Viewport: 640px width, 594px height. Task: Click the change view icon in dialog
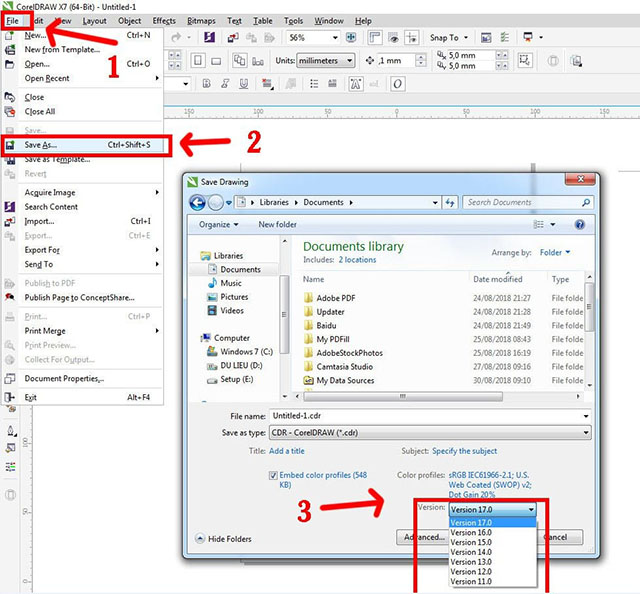[x=539, y=225]
